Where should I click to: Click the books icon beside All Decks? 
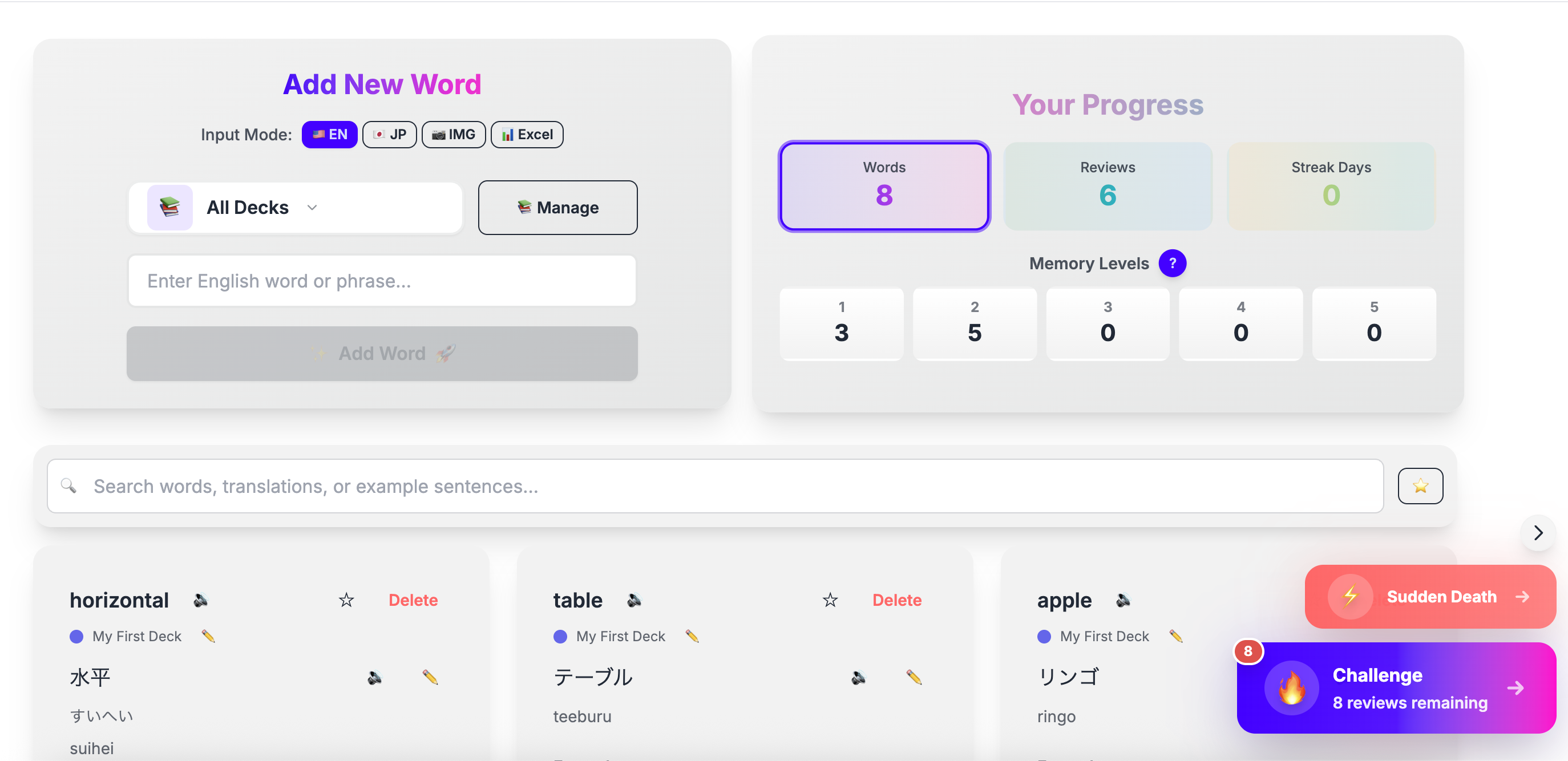170,208
